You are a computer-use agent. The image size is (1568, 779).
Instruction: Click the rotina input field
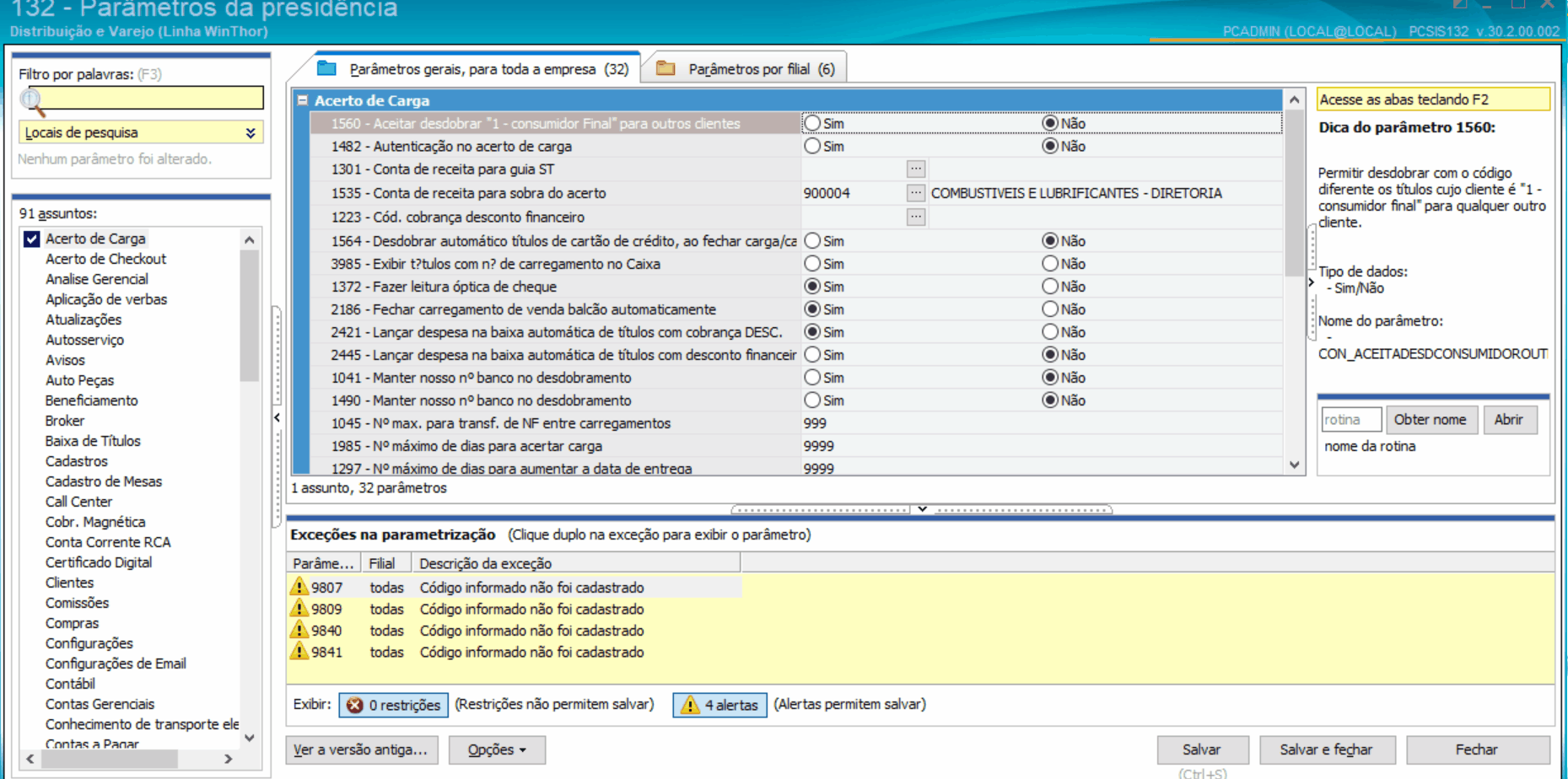1351,420
